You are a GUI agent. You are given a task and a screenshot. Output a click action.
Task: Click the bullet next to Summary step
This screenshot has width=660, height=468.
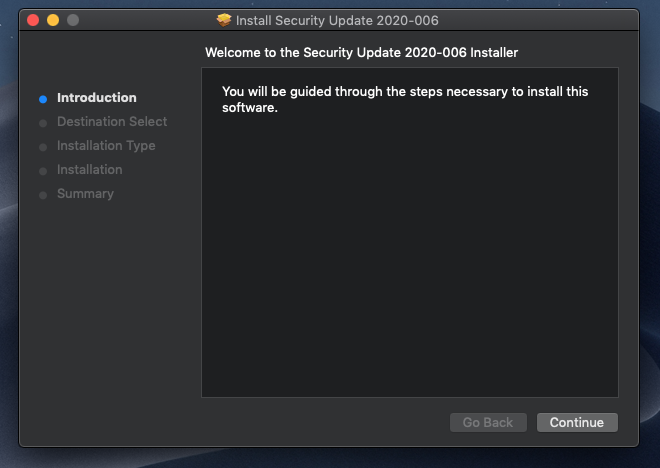pos(43,195)
